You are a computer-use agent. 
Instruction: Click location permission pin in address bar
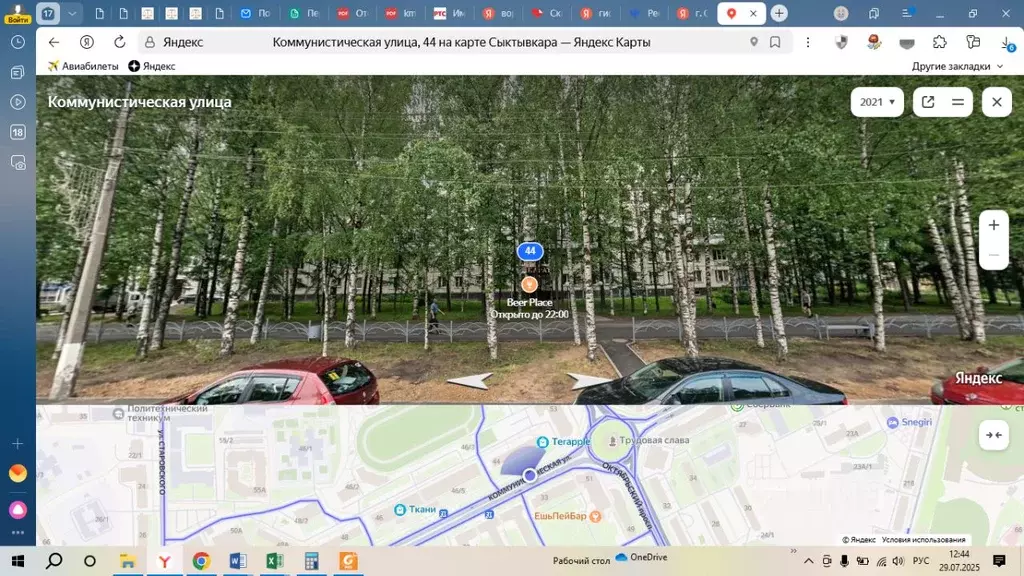[754, 42]
